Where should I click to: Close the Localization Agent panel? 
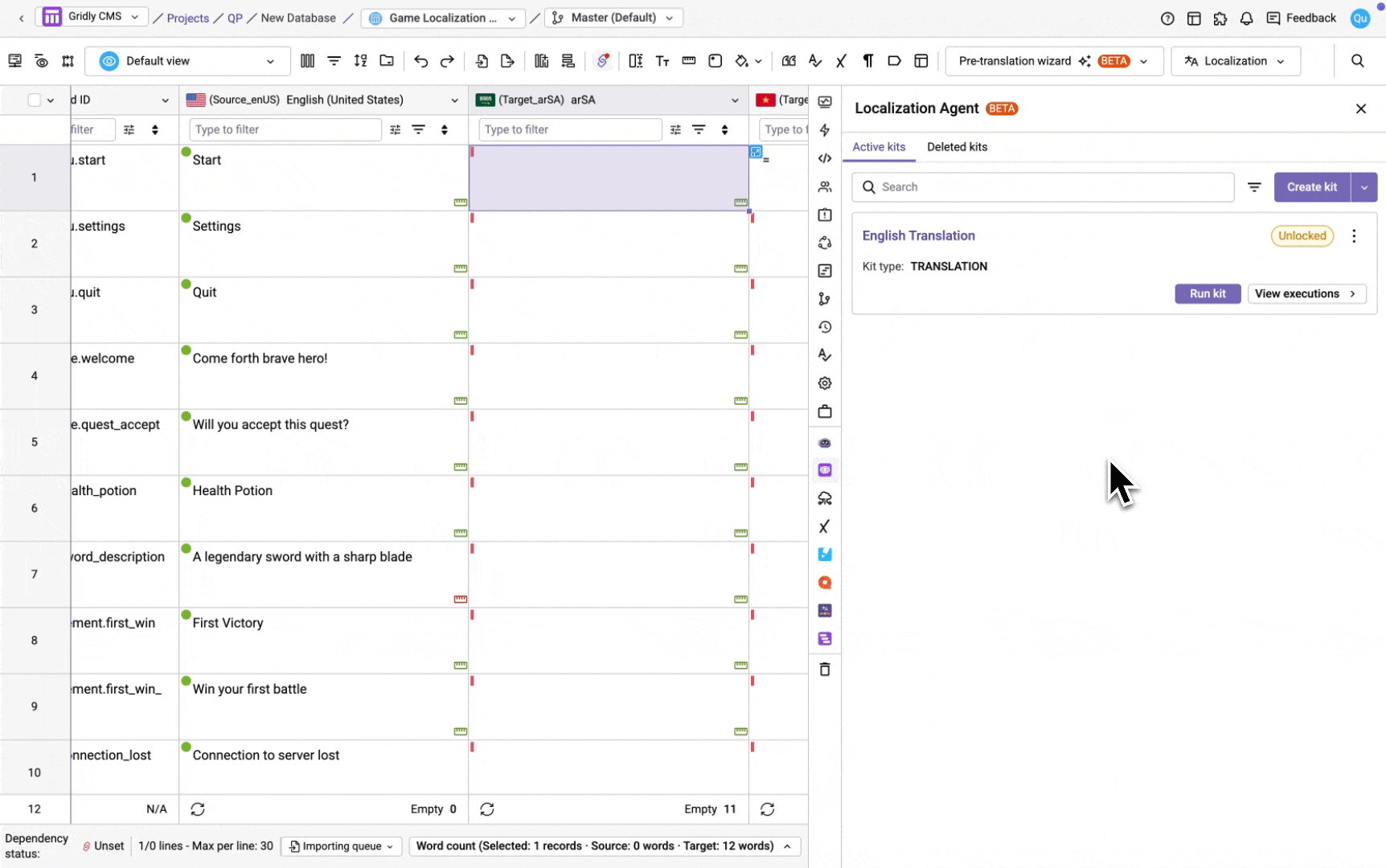pos(1361,108)
